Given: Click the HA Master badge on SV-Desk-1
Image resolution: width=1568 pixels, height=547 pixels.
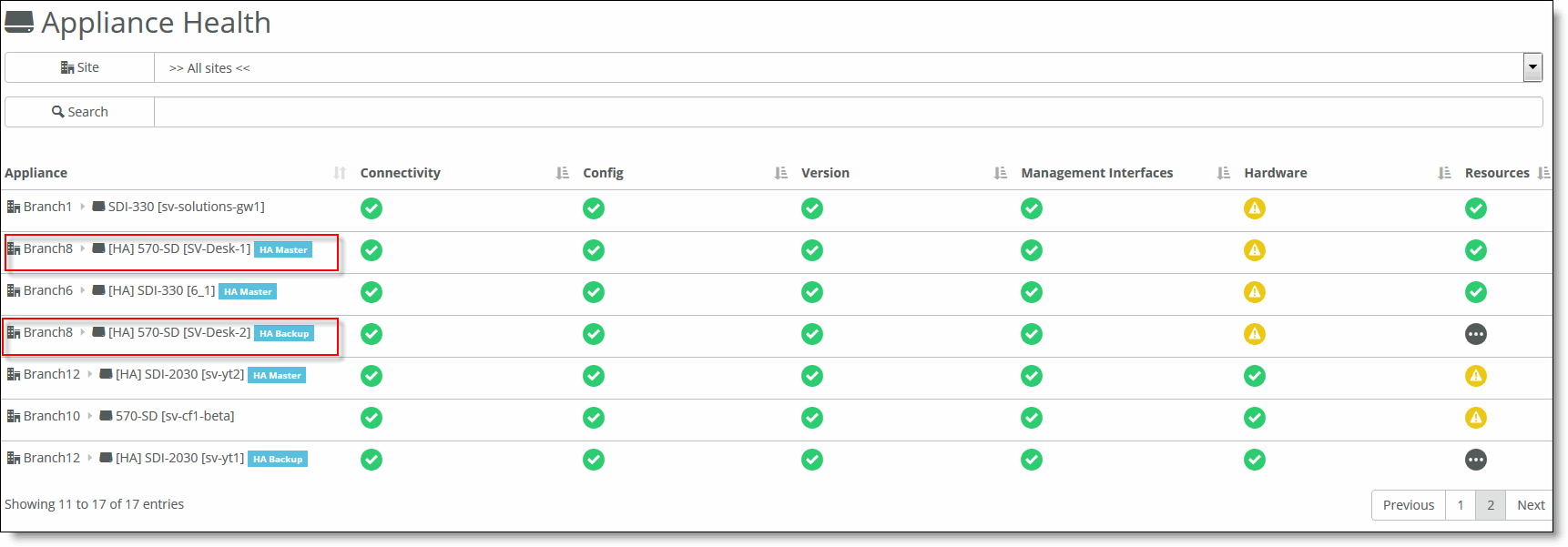Looking at the screenshot, I should click(283, 250).
